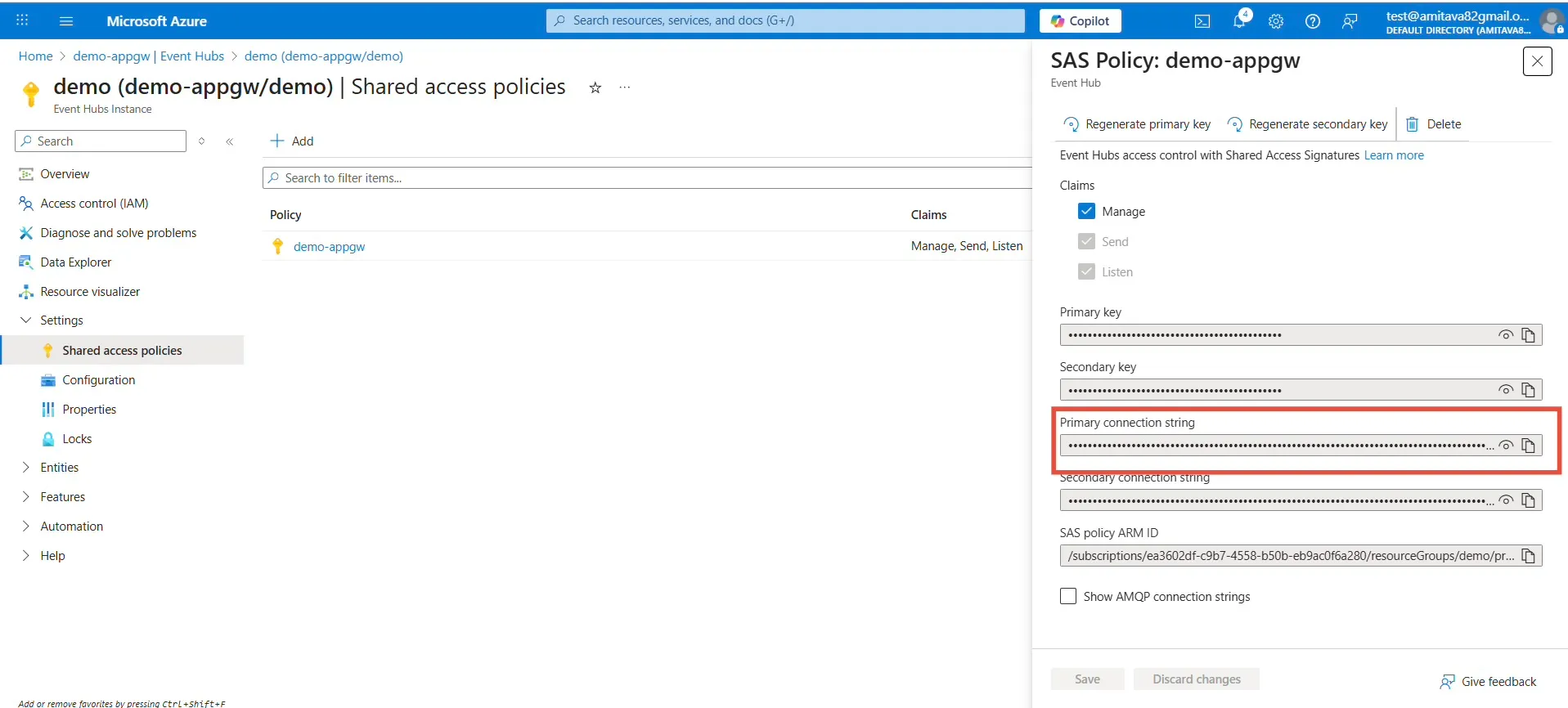
Task: Click the Policy column header
Action: [285, 215]
